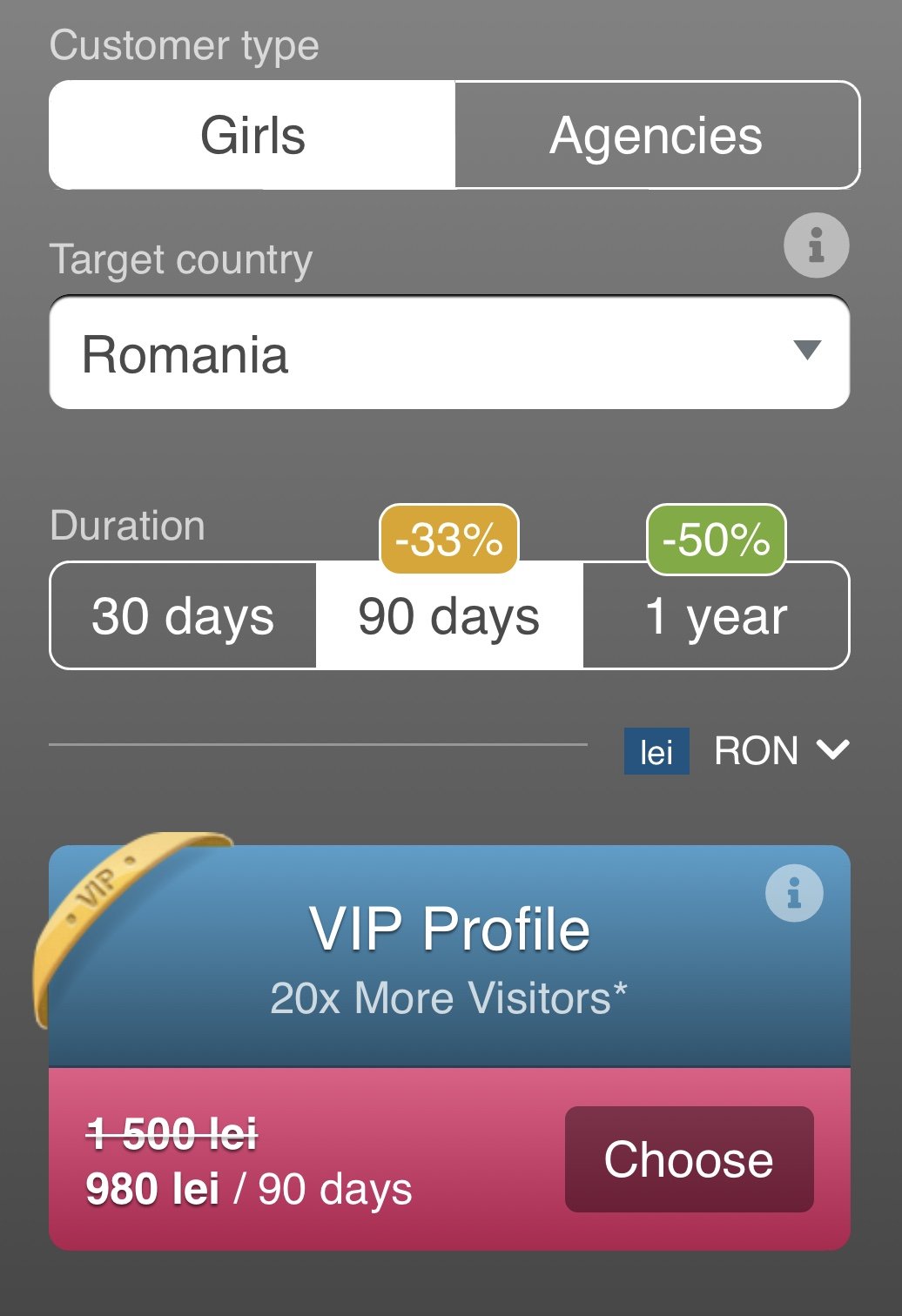The width and height of the screenshot is (902, 1316).
Task: Select the 30 days duration
Action: 183,616
